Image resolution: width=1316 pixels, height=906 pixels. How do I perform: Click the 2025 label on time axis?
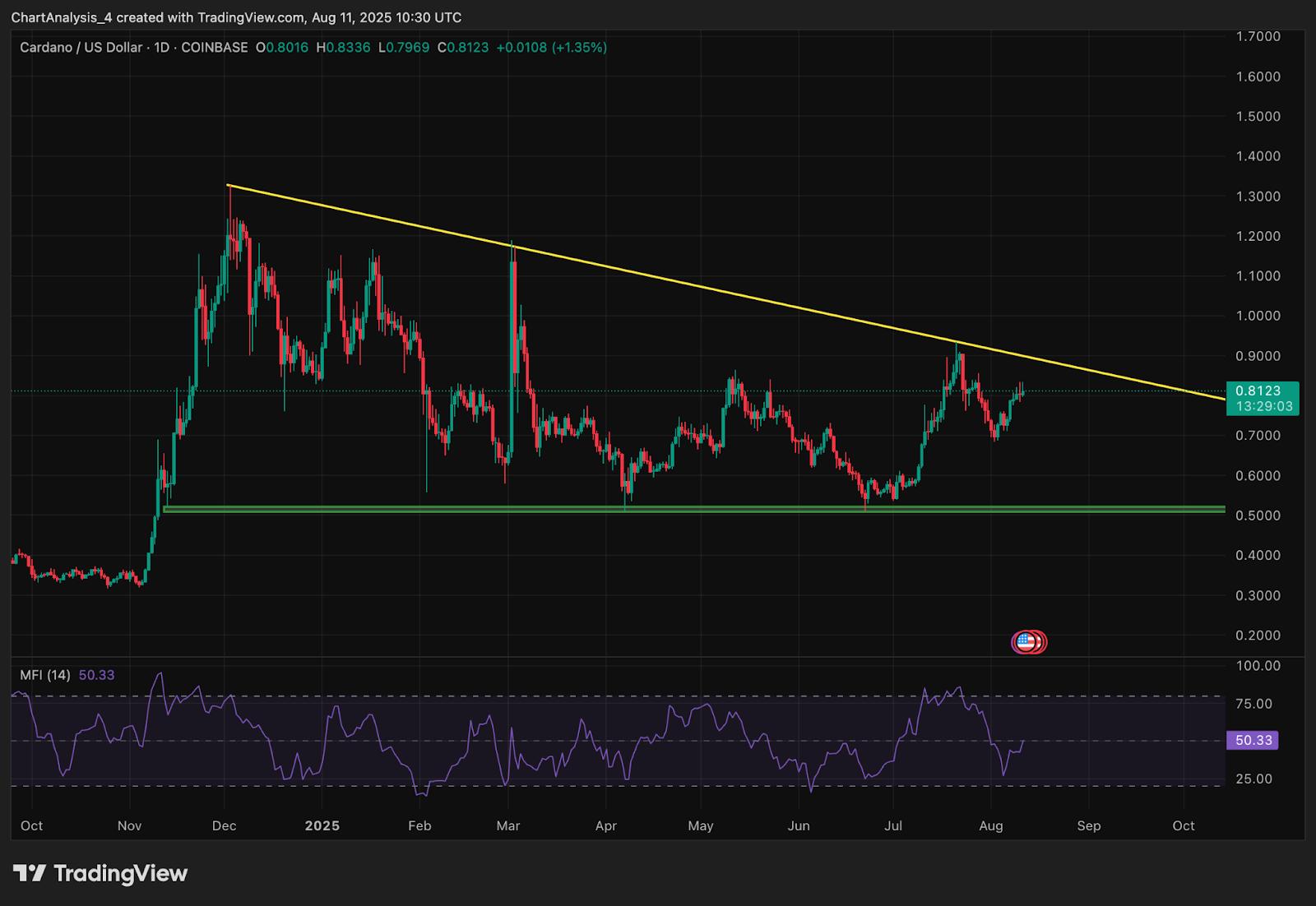pos(322,825)
